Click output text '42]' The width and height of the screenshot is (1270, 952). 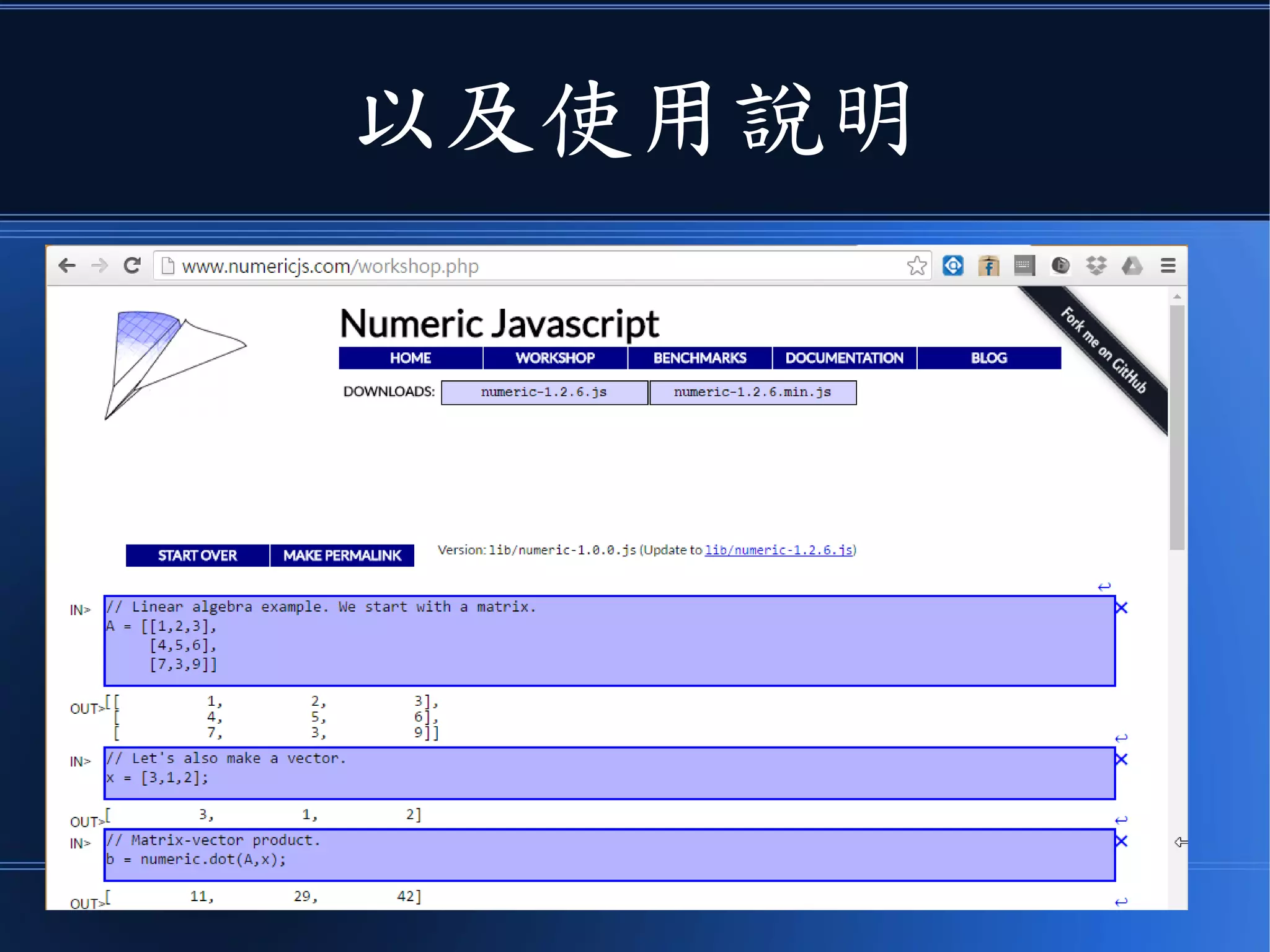409,896
